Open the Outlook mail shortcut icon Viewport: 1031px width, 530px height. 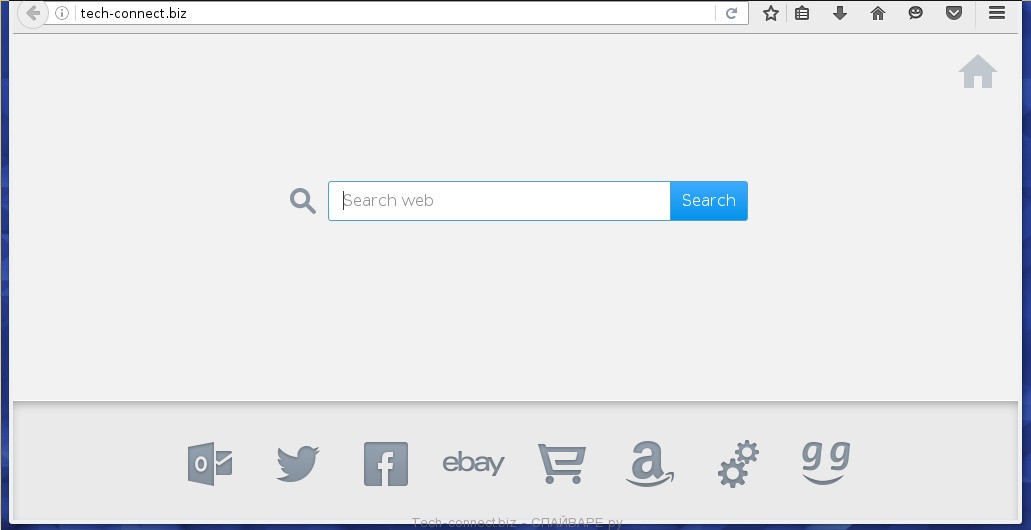(x=210, y=464)
